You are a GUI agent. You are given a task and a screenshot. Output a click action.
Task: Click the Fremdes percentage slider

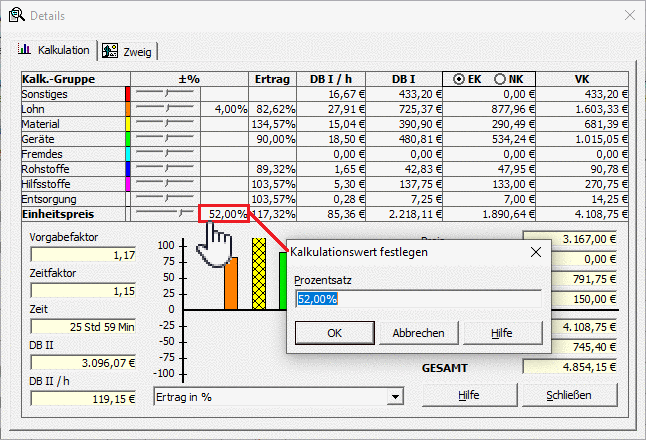[x=165, y=154]
